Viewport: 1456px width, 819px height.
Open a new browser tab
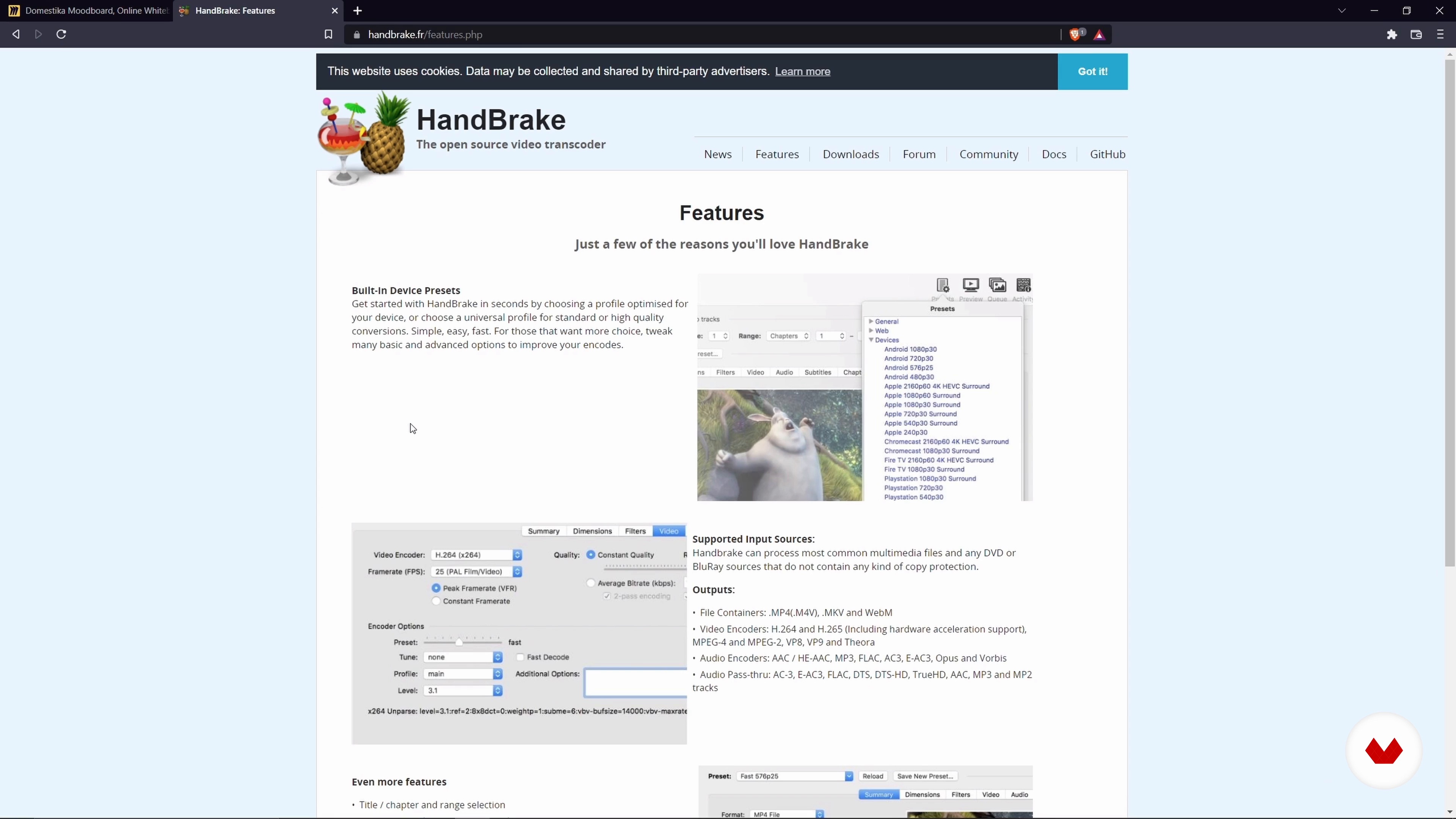(357, 11)
